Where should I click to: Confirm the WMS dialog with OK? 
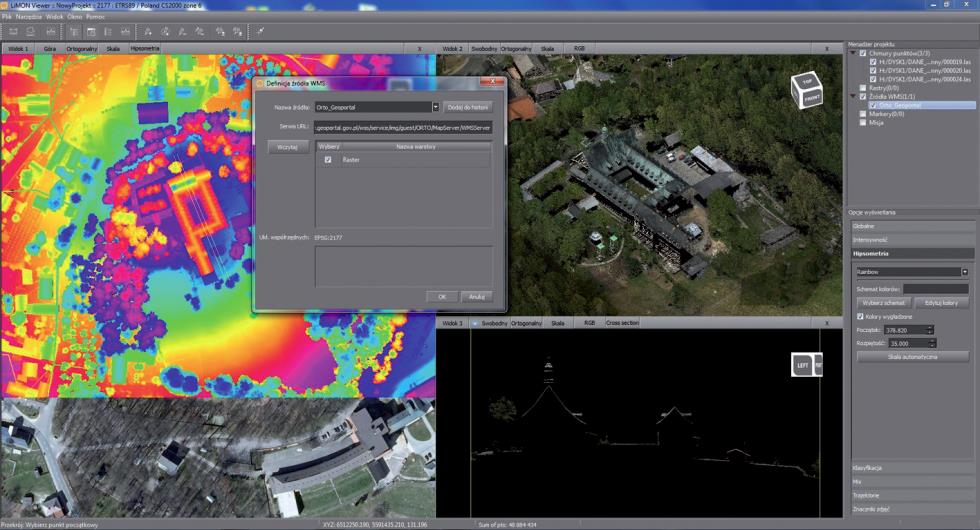tap(442, 297)
